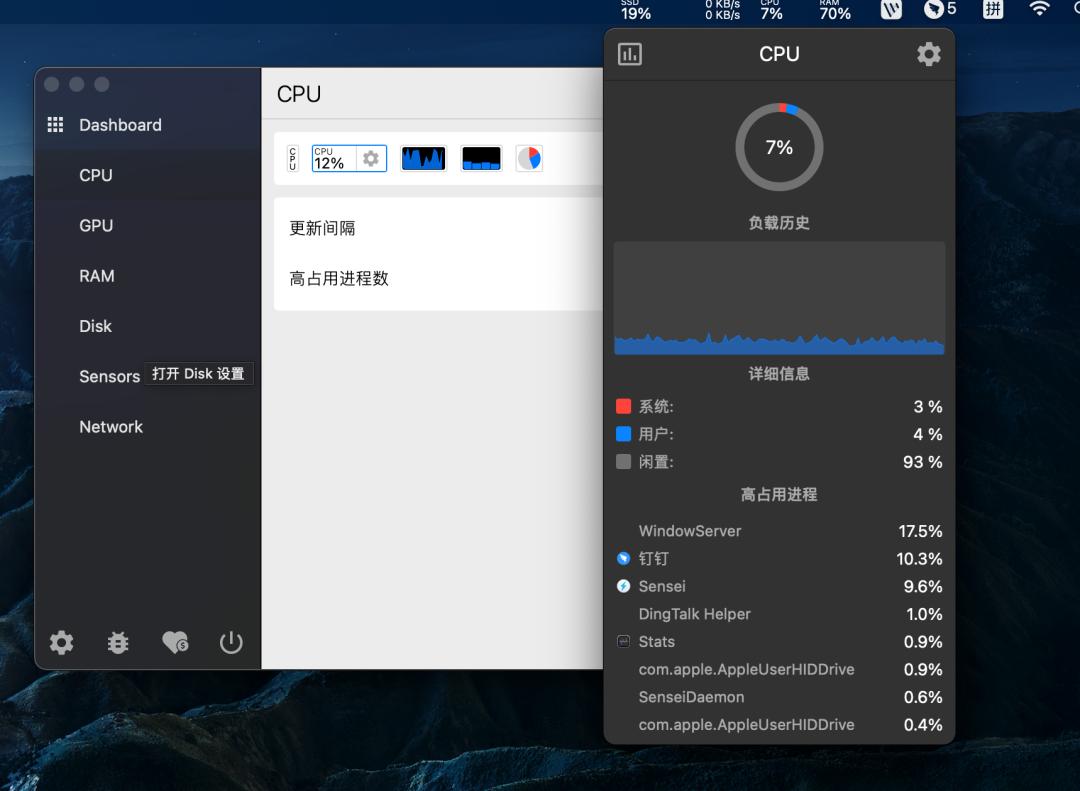This screenshot has height=791, width=1080.
Task: Click the bug report icon in sidebar footer
Action: [x=117, y=643]
